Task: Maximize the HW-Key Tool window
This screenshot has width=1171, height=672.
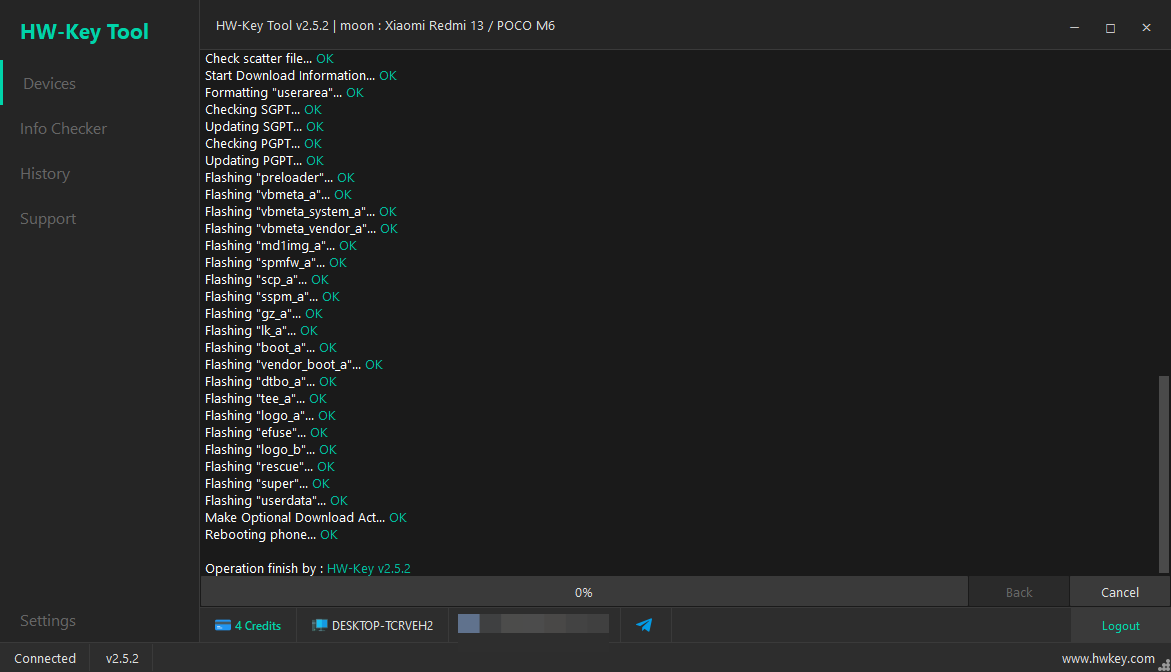Action: point(1111,28)
